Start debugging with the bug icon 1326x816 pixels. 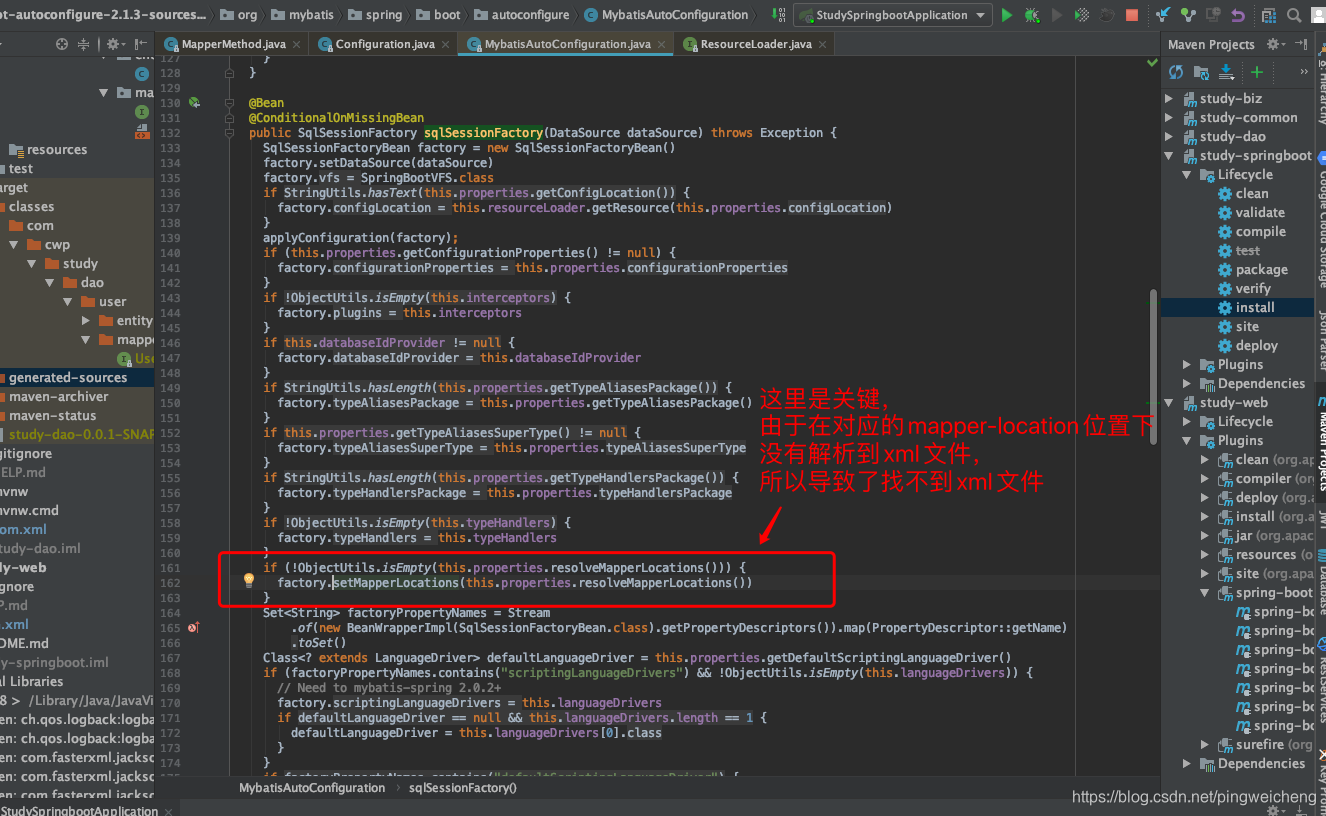point(1031,15)
